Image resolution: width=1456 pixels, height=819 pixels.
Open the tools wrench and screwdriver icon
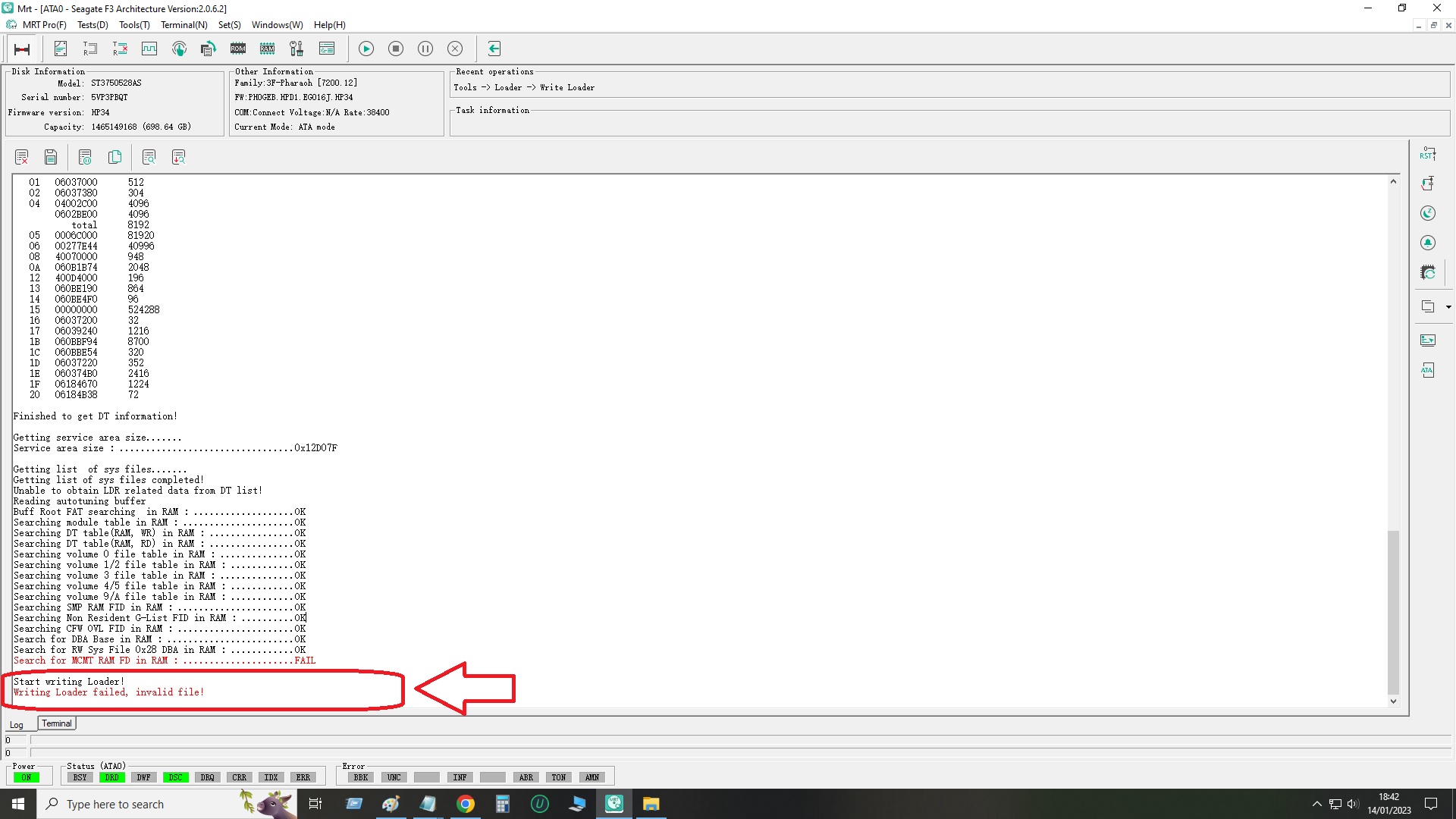coord(297,49)
